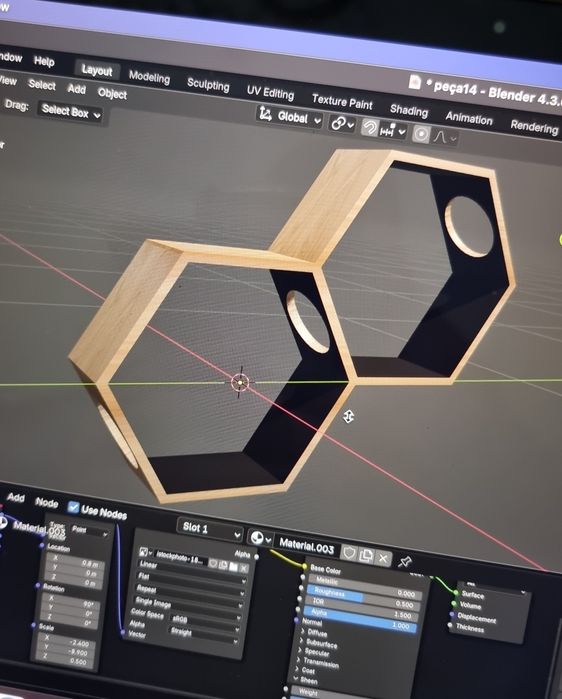This screenshot has height=699, width=562.
Task: Open the Flat projection dropdown
Action: 190,584
